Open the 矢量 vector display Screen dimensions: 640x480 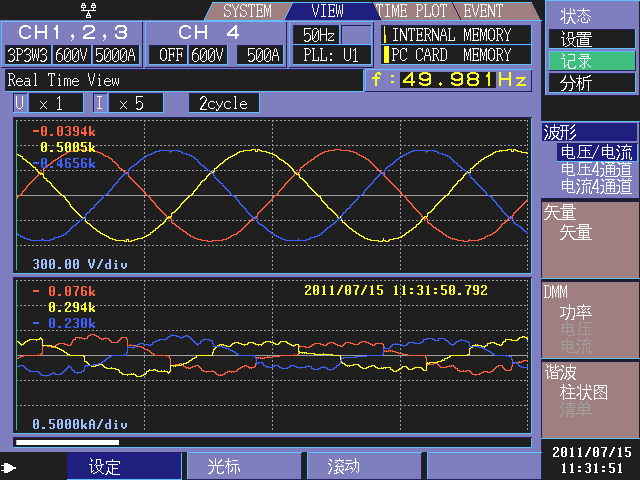point(576,232)
